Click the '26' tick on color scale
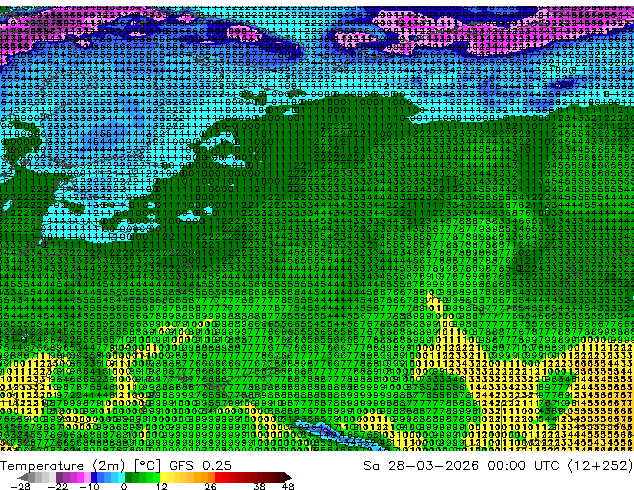 [210, 486]
